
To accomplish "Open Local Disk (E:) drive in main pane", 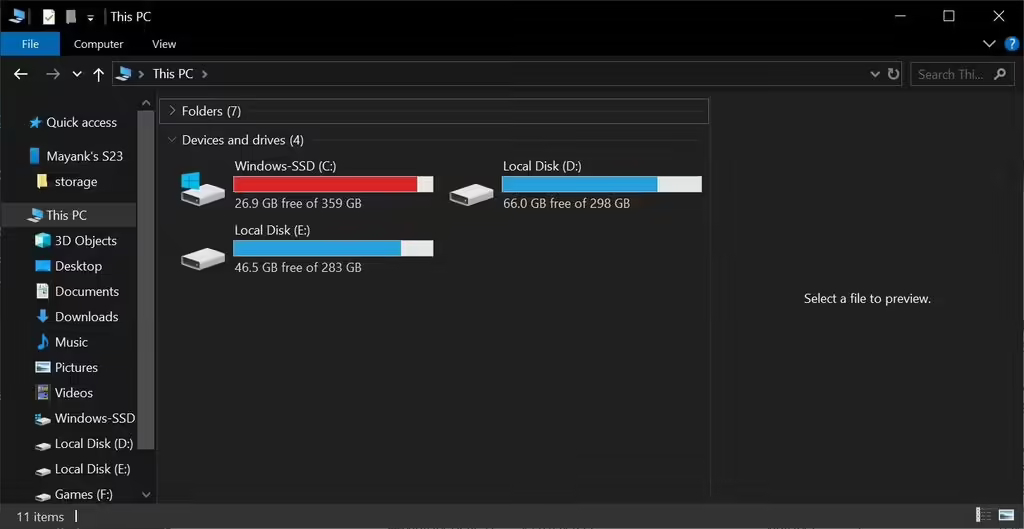I will [x=202, y=257].
